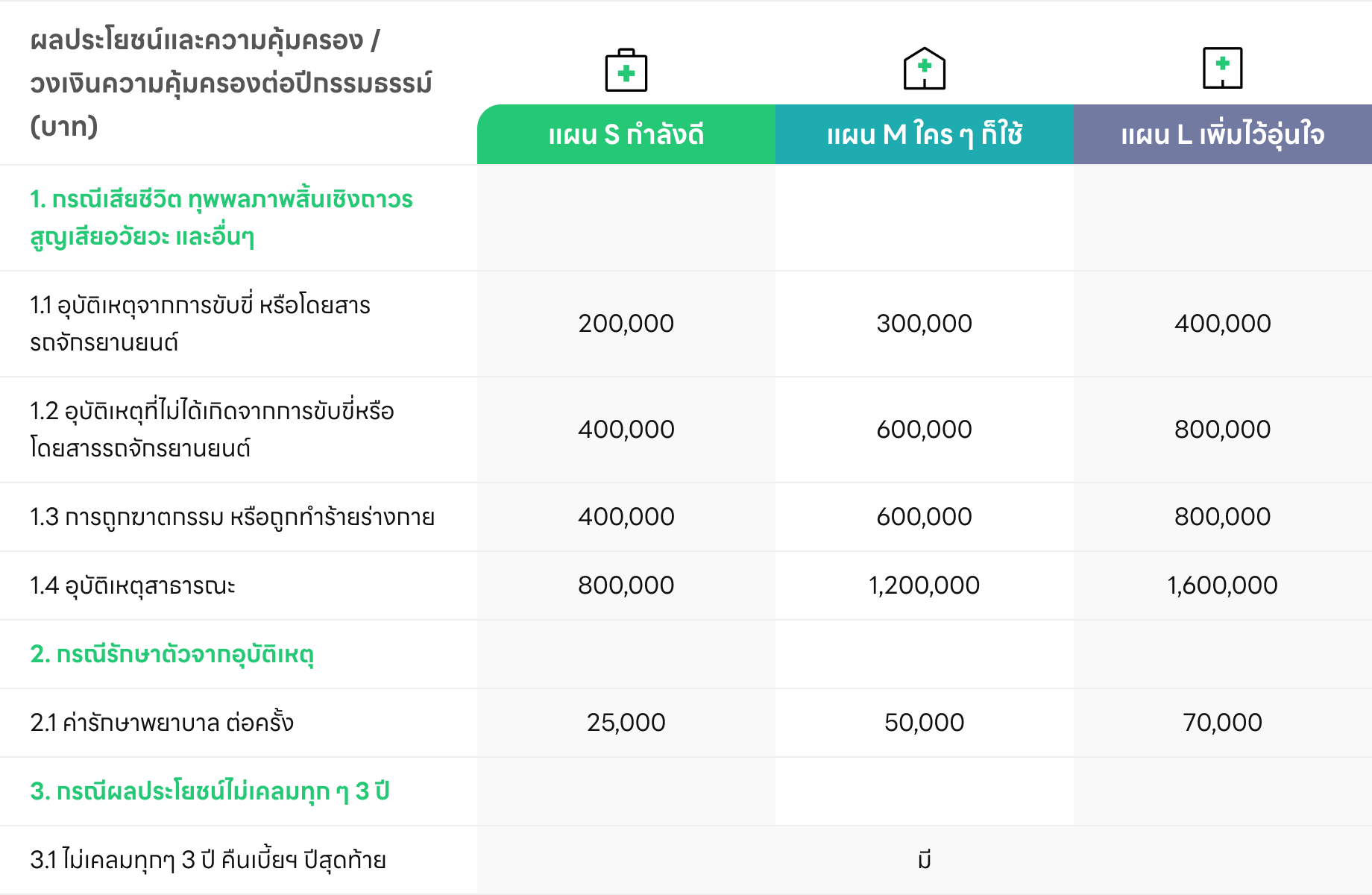
Task: Click heading 2. กรณีรักษาตัวจากอุบัติเหตุ
Action: 171,654
